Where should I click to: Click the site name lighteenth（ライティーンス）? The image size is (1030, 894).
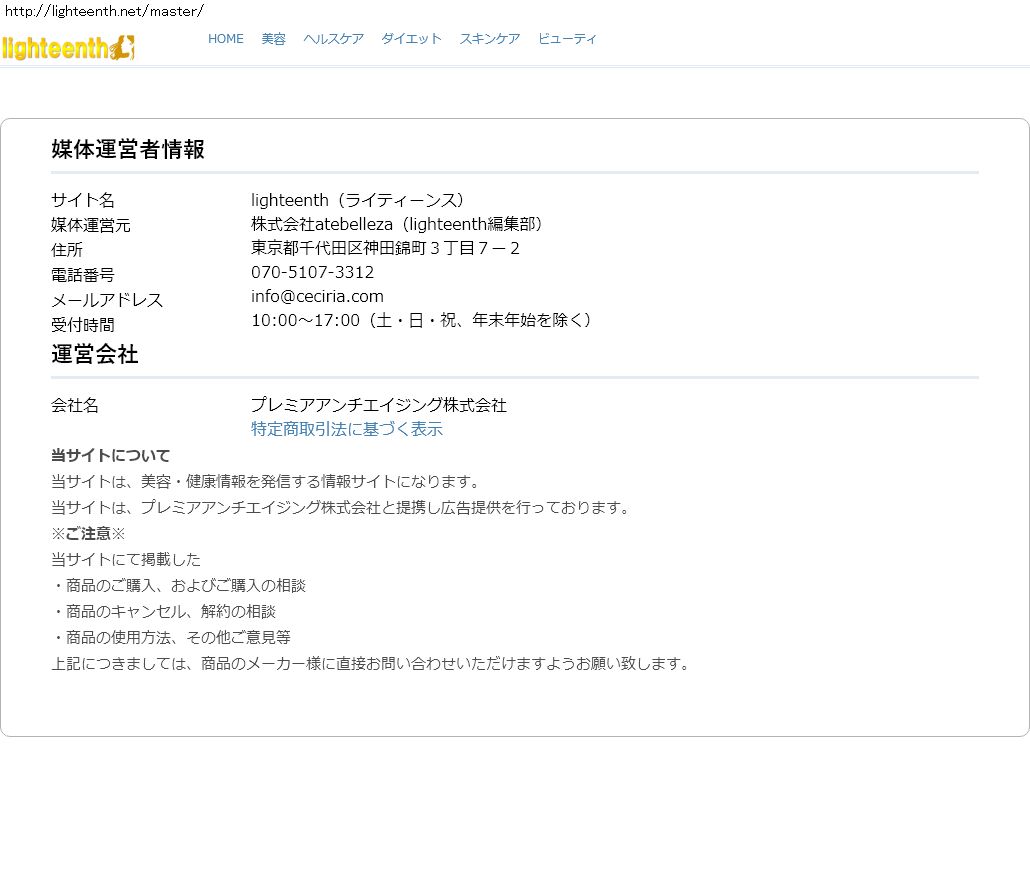pyautogui.click(x=358, y=200)
